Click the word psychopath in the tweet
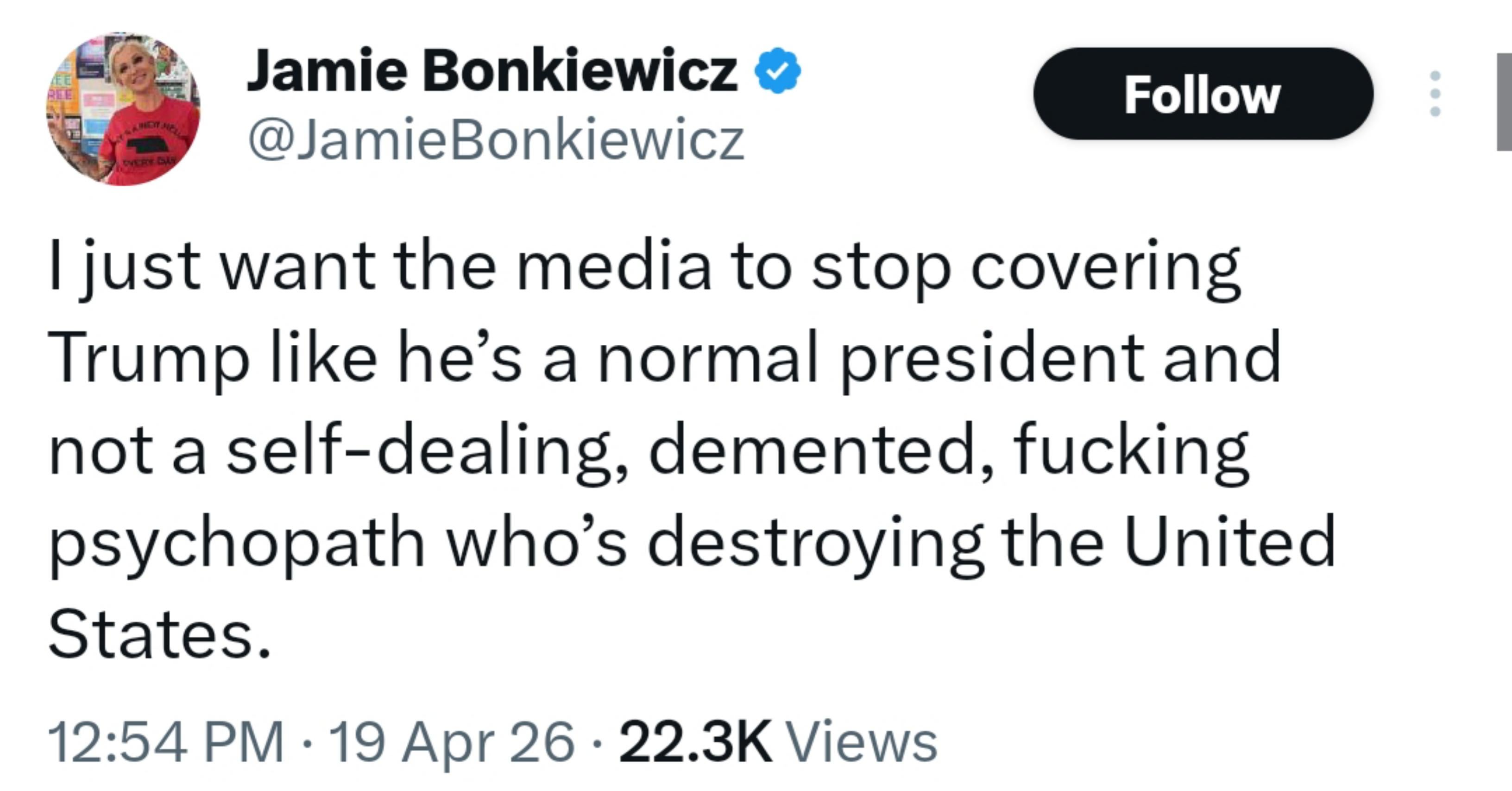This screenshot has width=1512, height=791. (237, 543)
